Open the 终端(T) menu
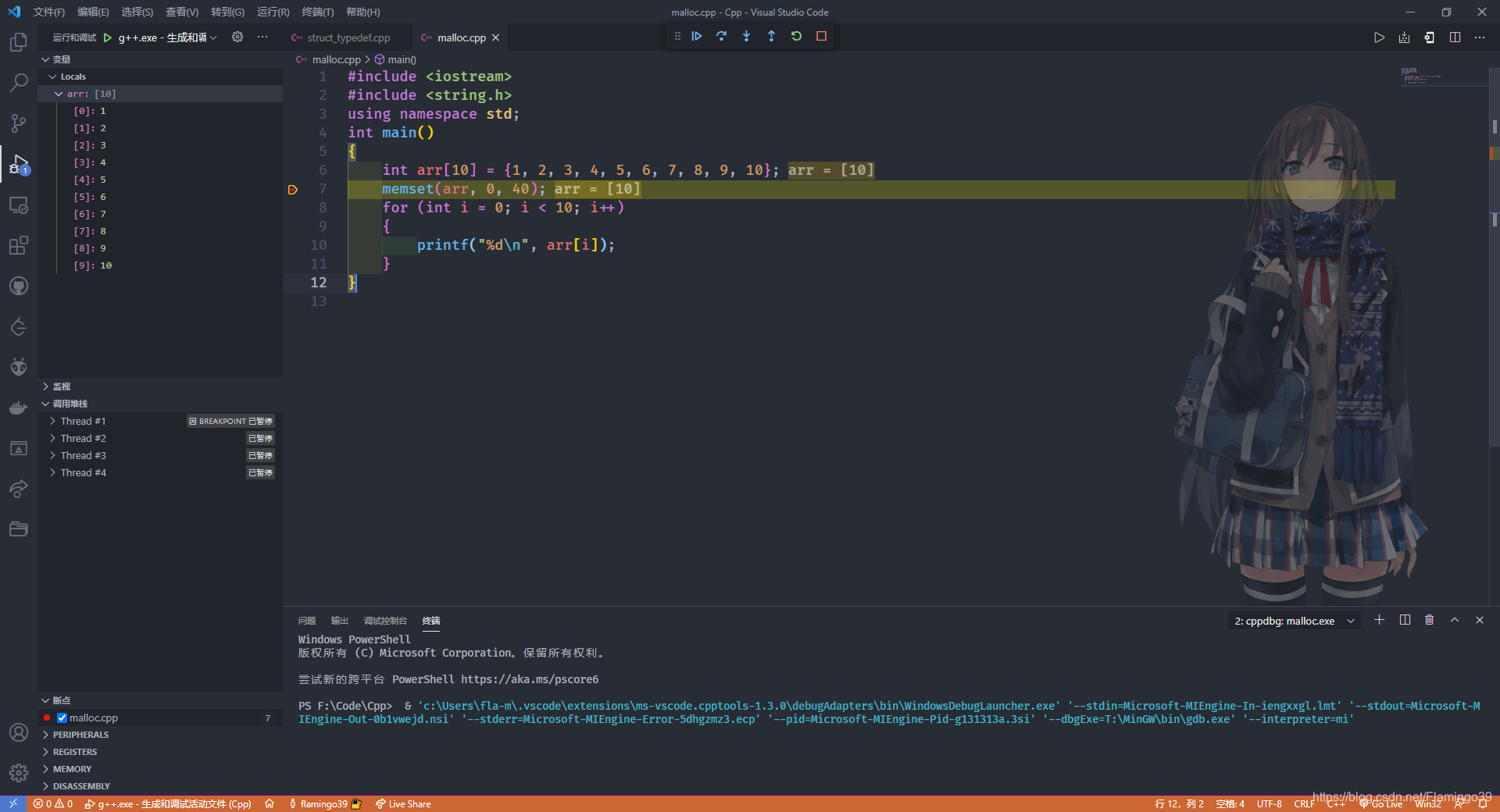This screenshot has height=812, width=1500. point(317,12)
